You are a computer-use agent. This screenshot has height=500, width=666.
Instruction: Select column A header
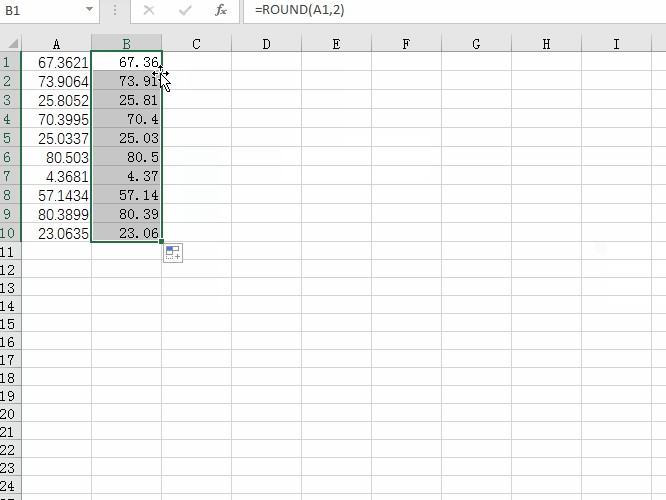56,44
